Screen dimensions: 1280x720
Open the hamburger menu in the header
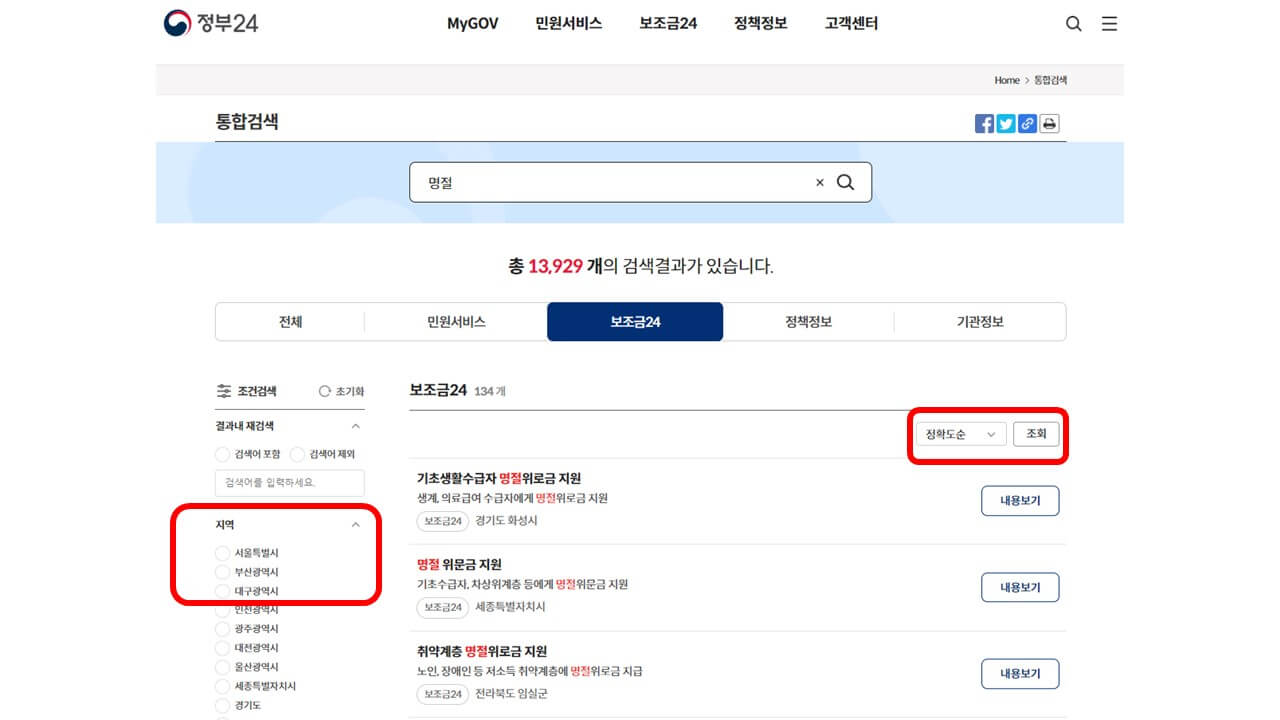[x=1109, y=23]
